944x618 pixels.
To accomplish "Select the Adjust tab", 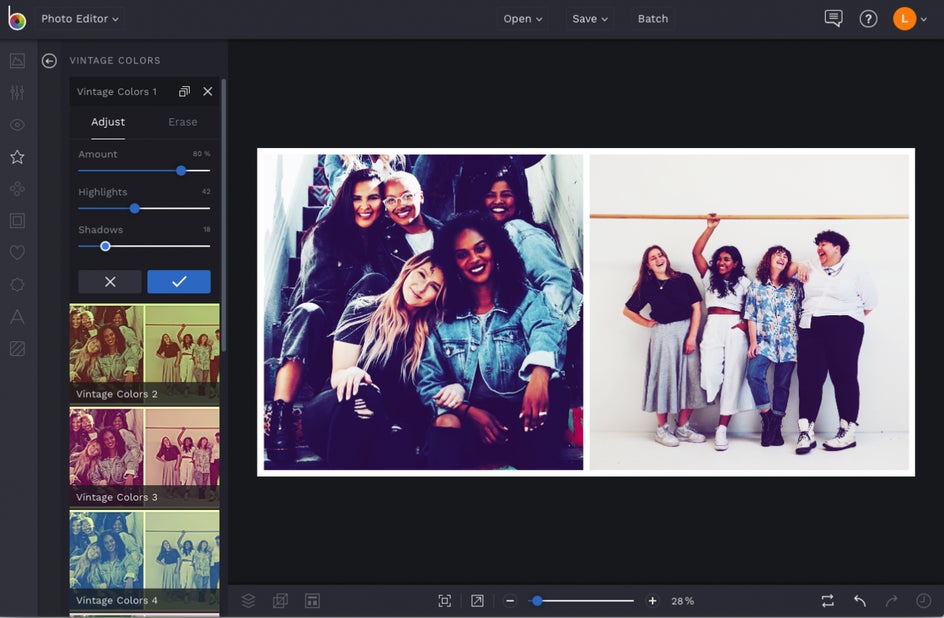I will (x=108, y=122).
